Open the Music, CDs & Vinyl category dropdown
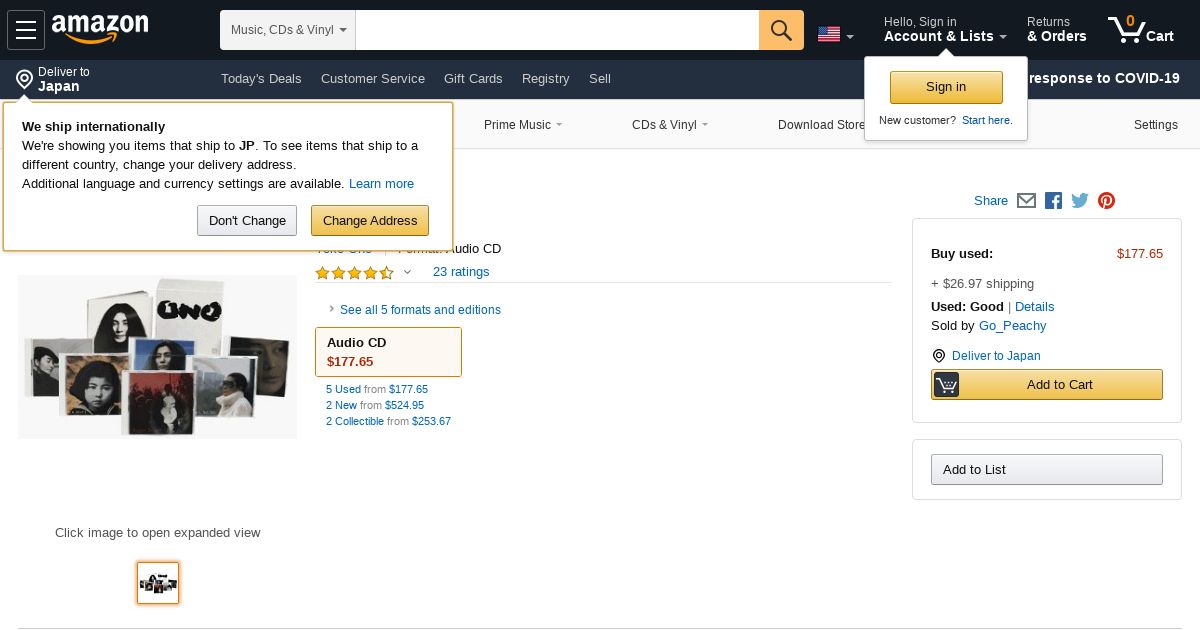Screen dimensions: 1200x630 pyautogui.click(x=288, y=30)
